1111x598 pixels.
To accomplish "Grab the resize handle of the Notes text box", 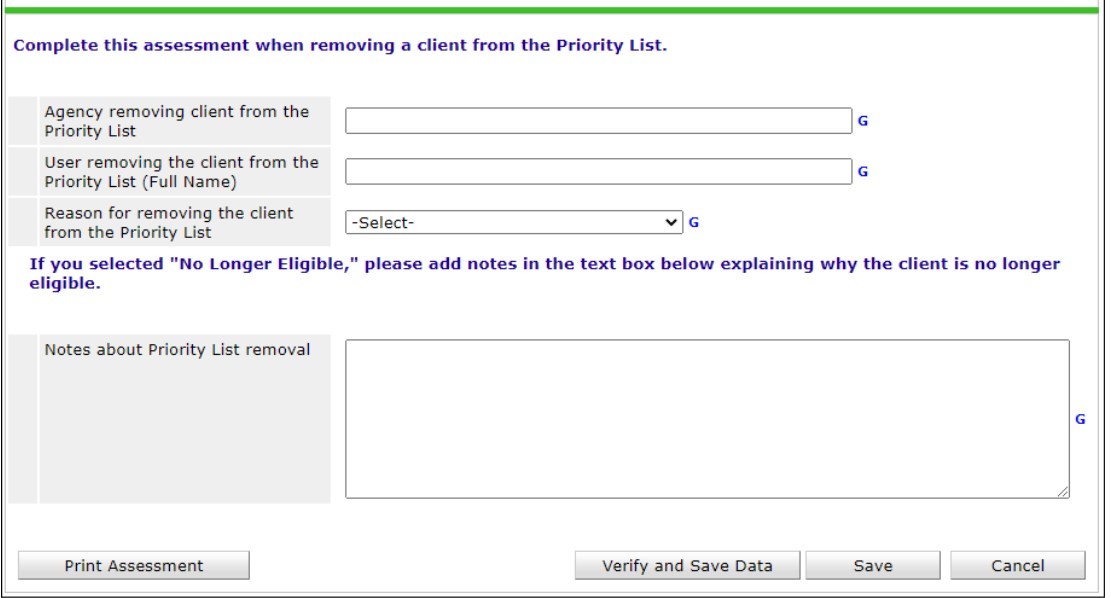I will tap(1063, 492).
